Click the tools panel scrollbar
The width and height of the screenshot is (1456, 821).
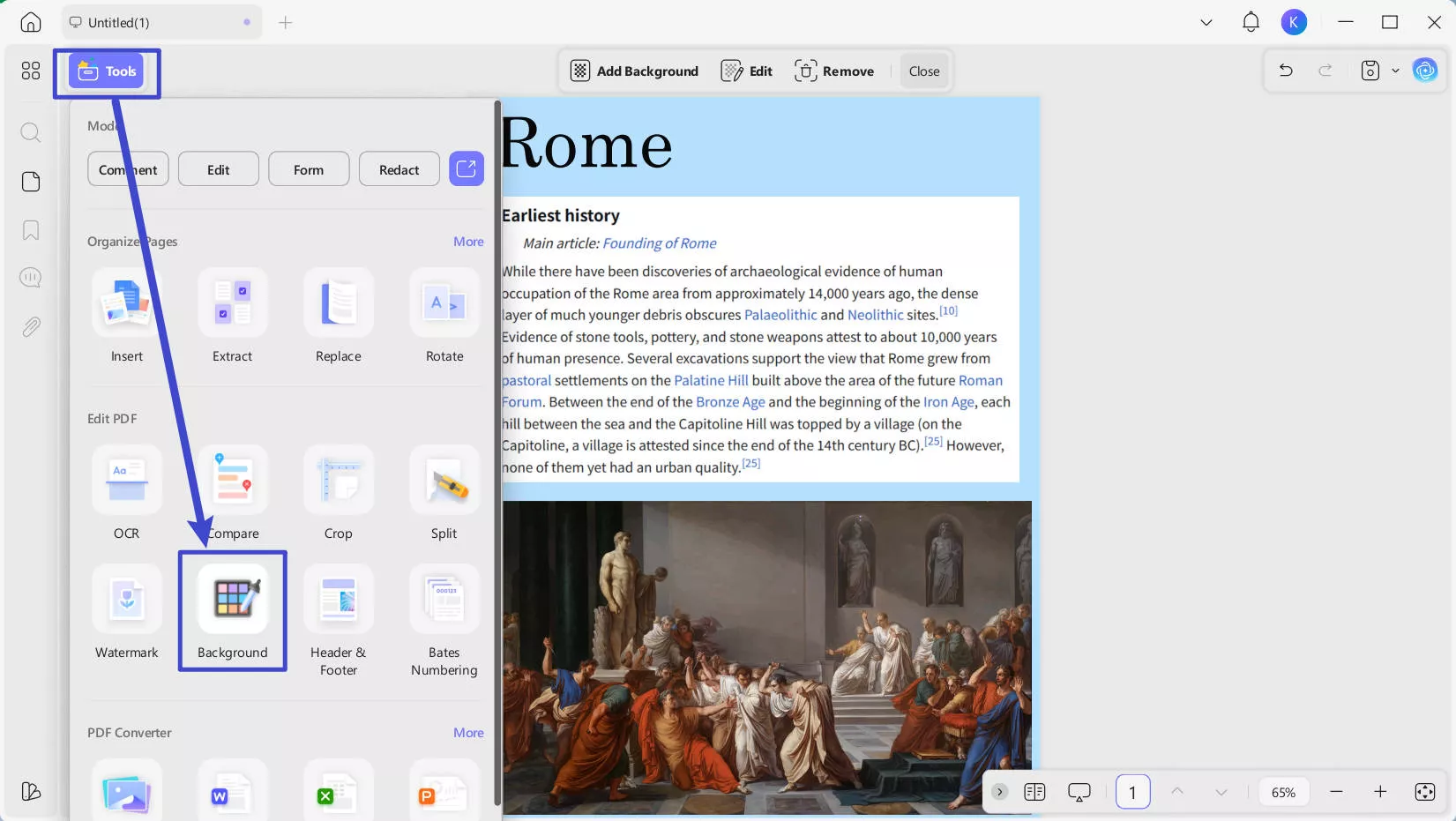click(497, 453)
